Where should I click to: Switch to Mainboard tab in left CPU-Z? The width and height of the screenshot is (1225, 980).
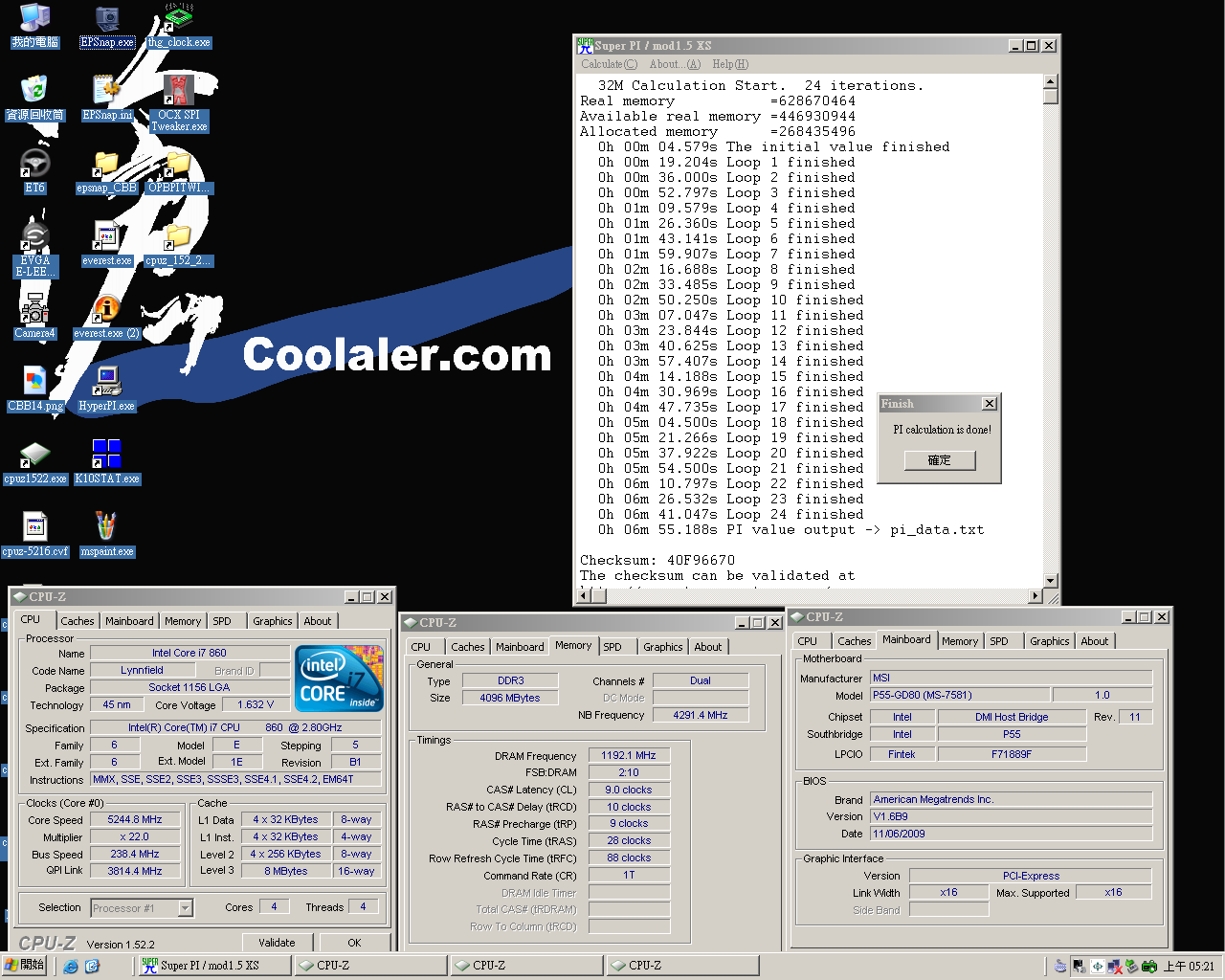129,621
